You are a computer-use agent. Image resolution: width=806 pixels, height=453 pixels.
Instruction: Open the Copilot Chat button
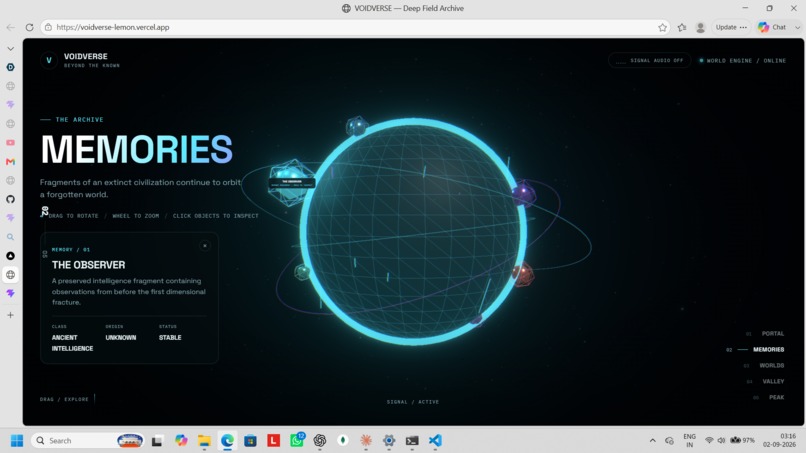tap(773, 27)
